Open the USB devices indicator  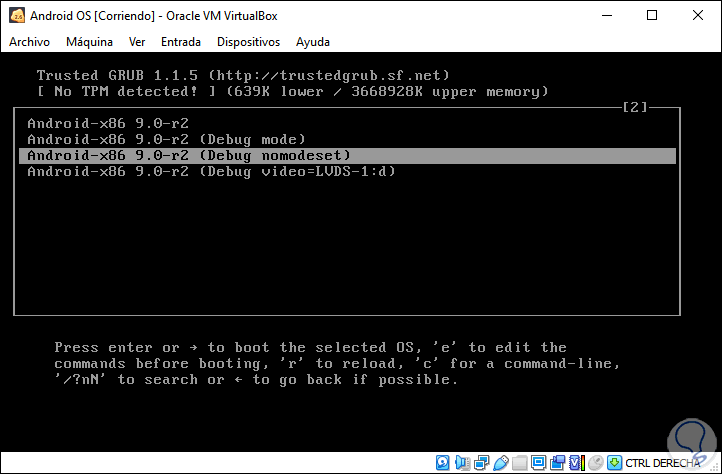(x=501, y=462)
